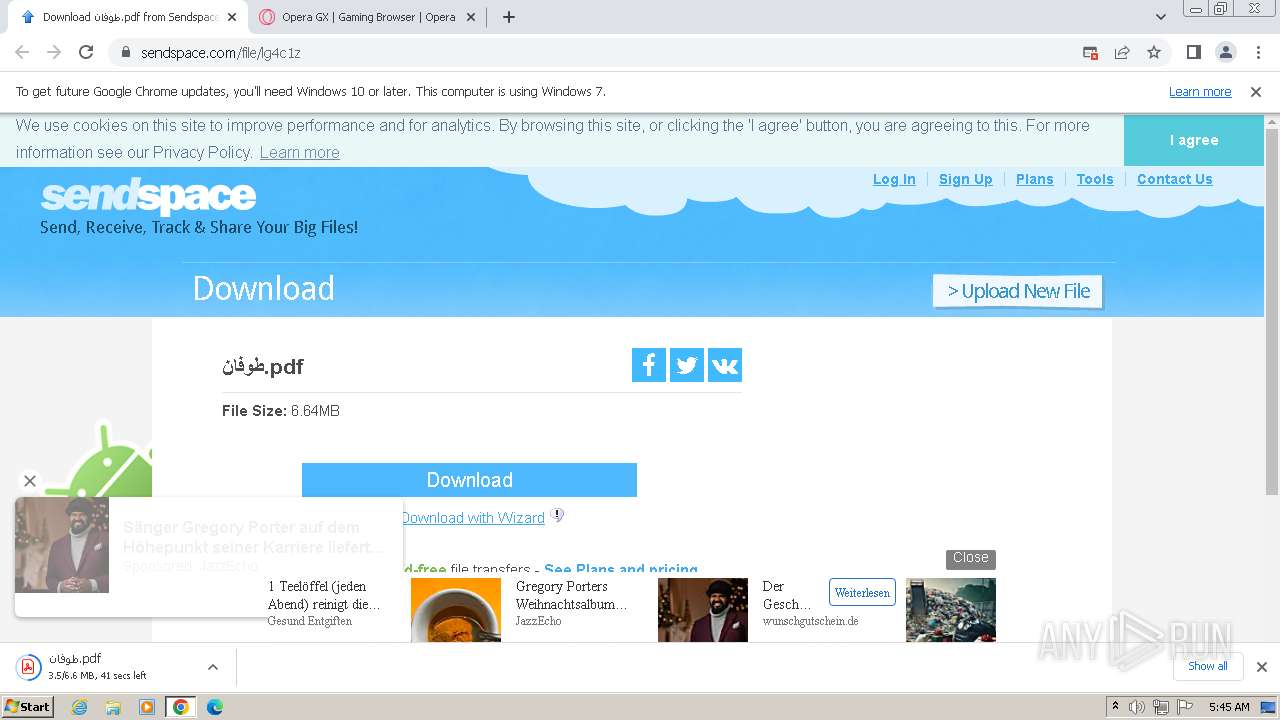Close the download shelf bar
This screenshot has width=1280, height=720.
point(1262,667)
